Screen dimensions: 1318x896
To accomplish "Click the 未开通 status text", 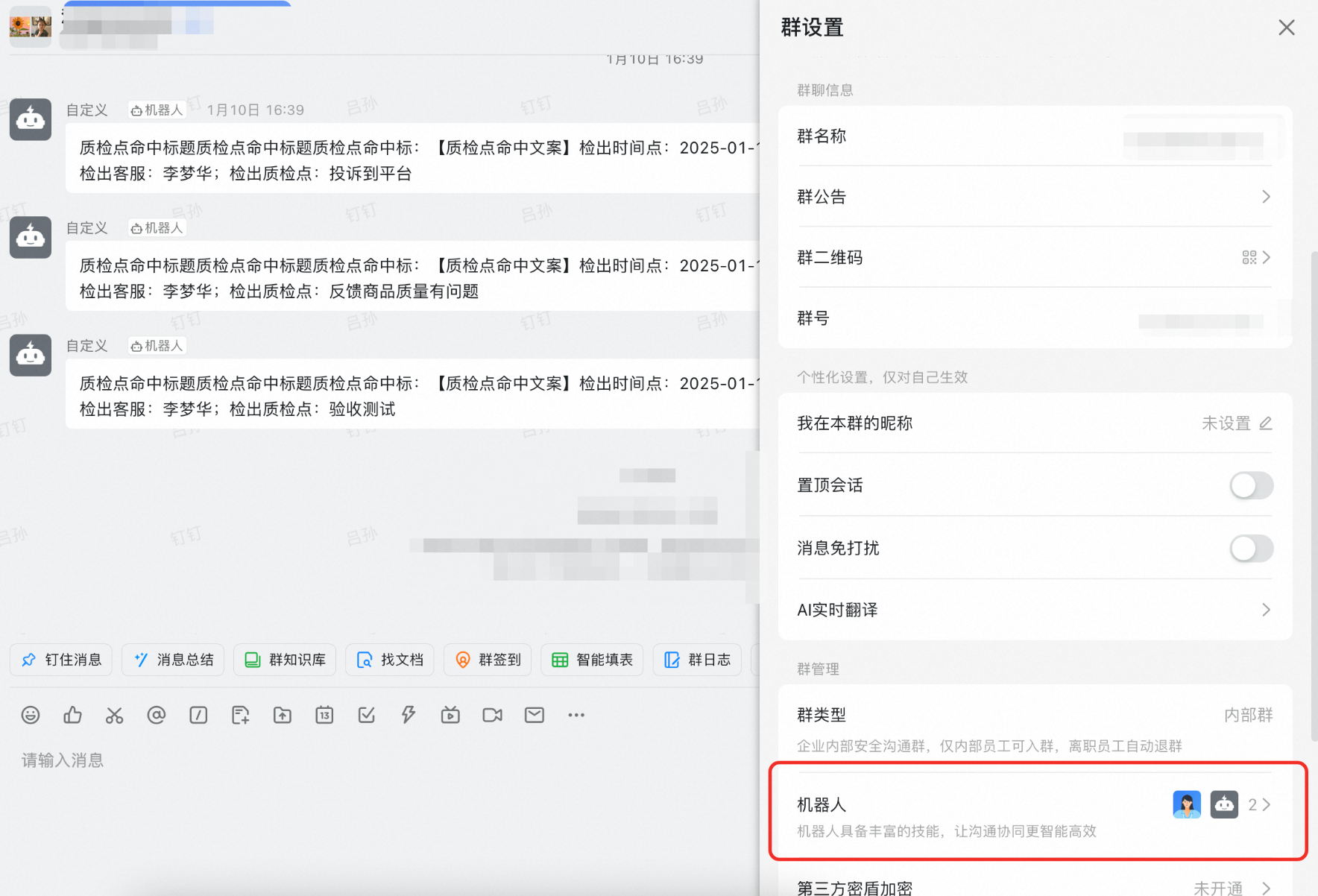I will (x=1218, y=888).
